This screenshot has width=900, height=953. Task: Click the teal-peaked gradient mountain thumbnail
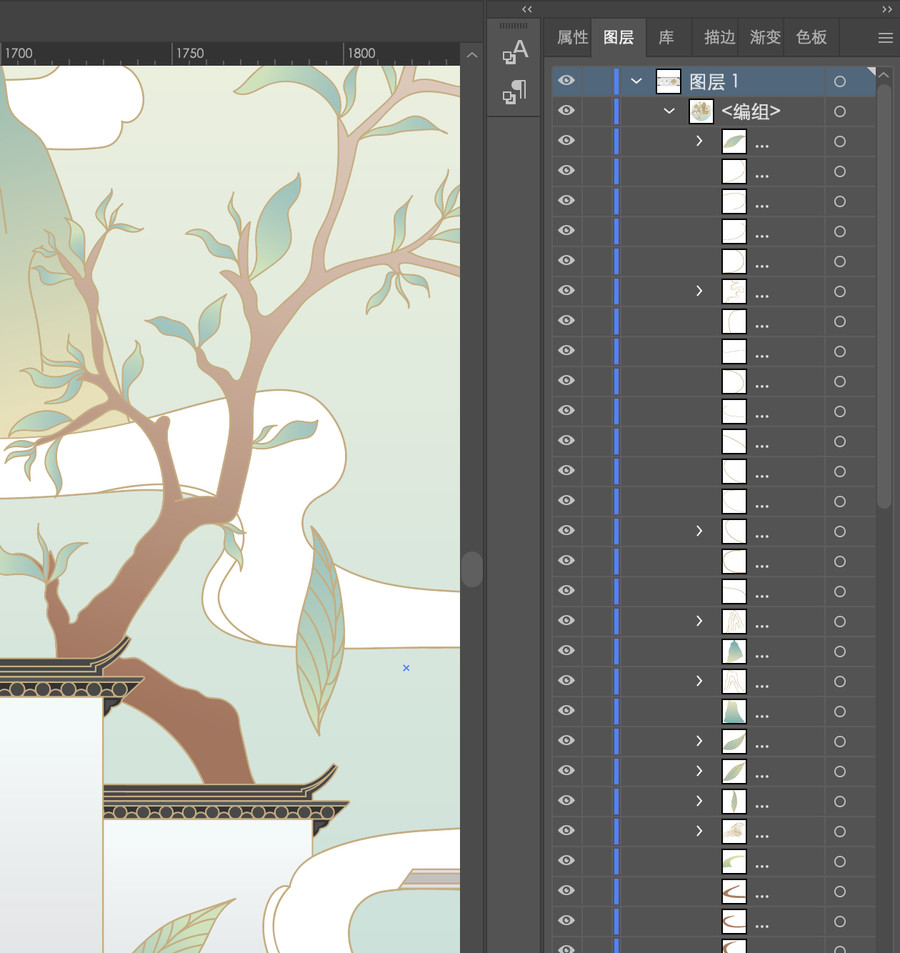(x=734, y=651)
